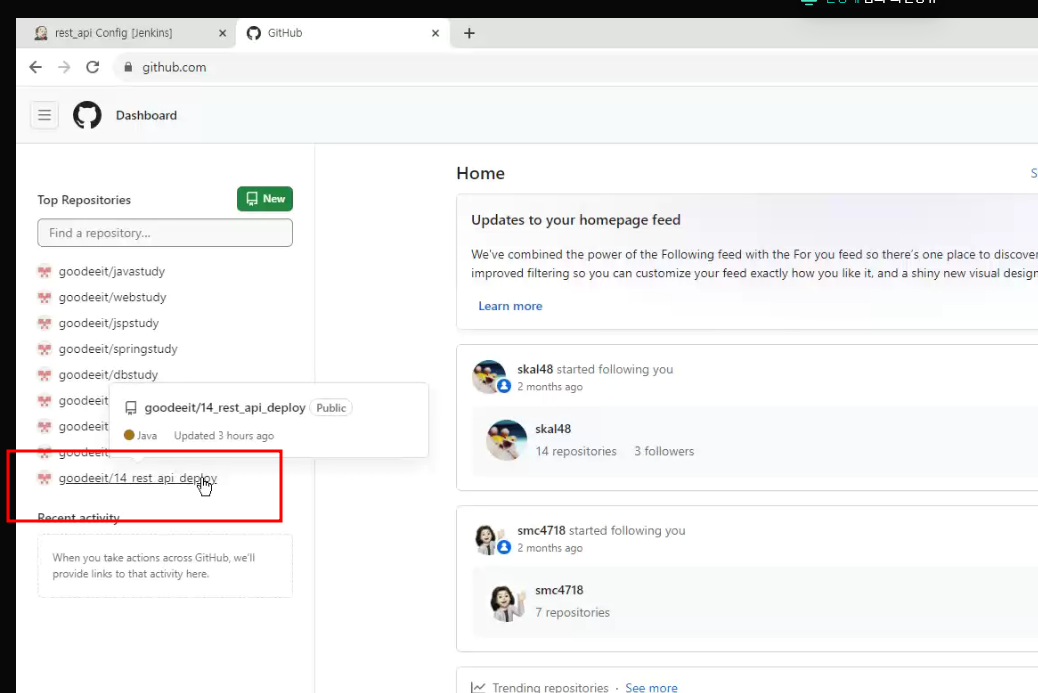Click skal48's 14 repositories text

point(576,451)
